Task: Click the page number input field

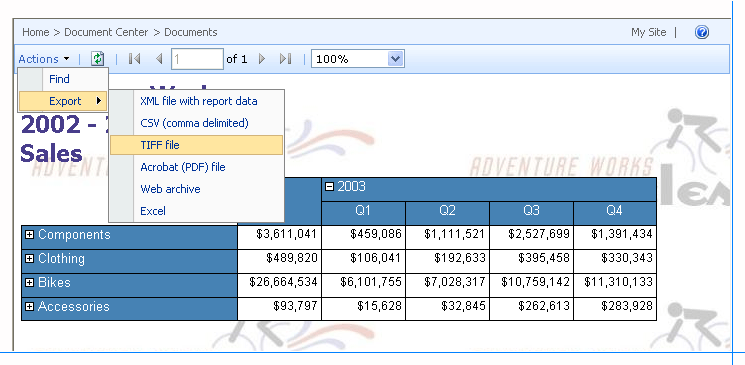Action: coord(197,59)
